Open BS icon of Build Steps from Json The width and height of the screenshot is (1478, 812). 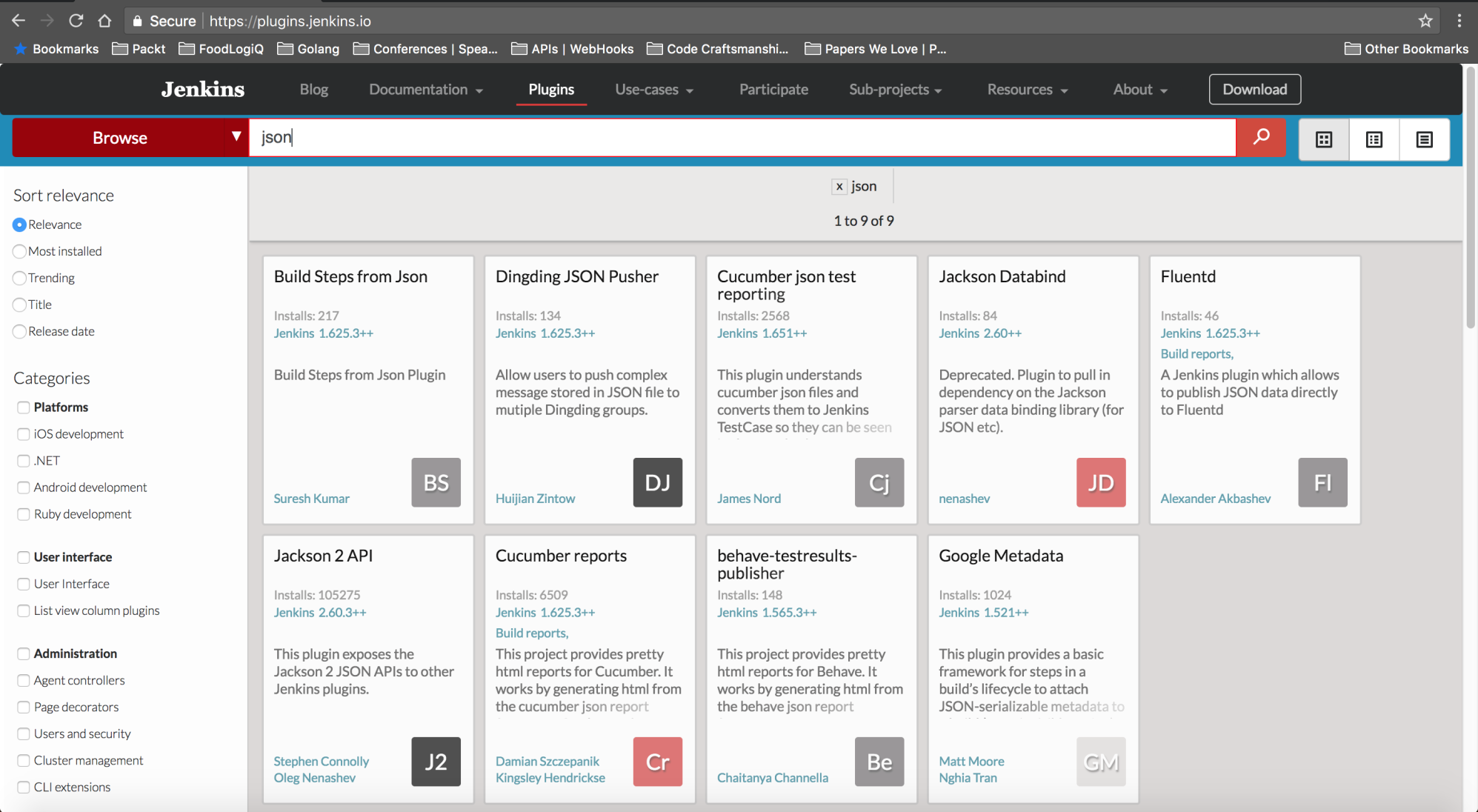coord(436,482)
